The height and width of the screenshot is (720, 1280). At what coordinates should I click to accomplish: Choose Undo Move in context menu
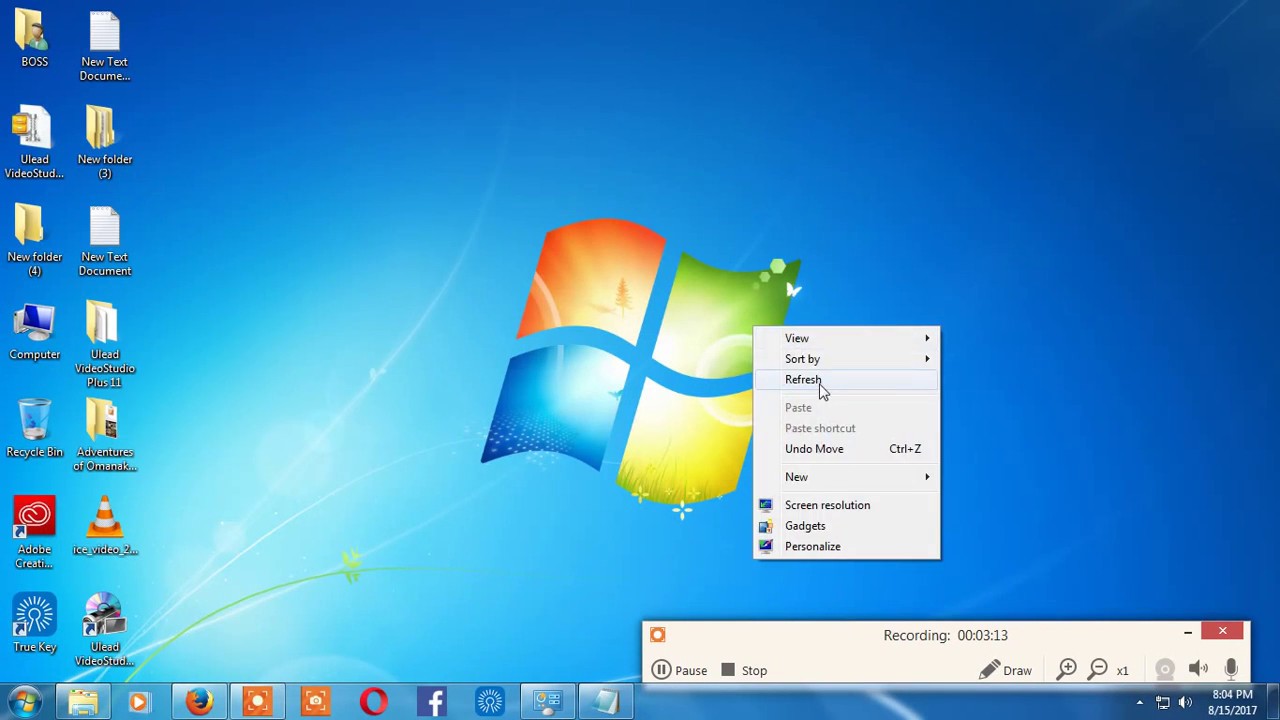pos(846,449)
